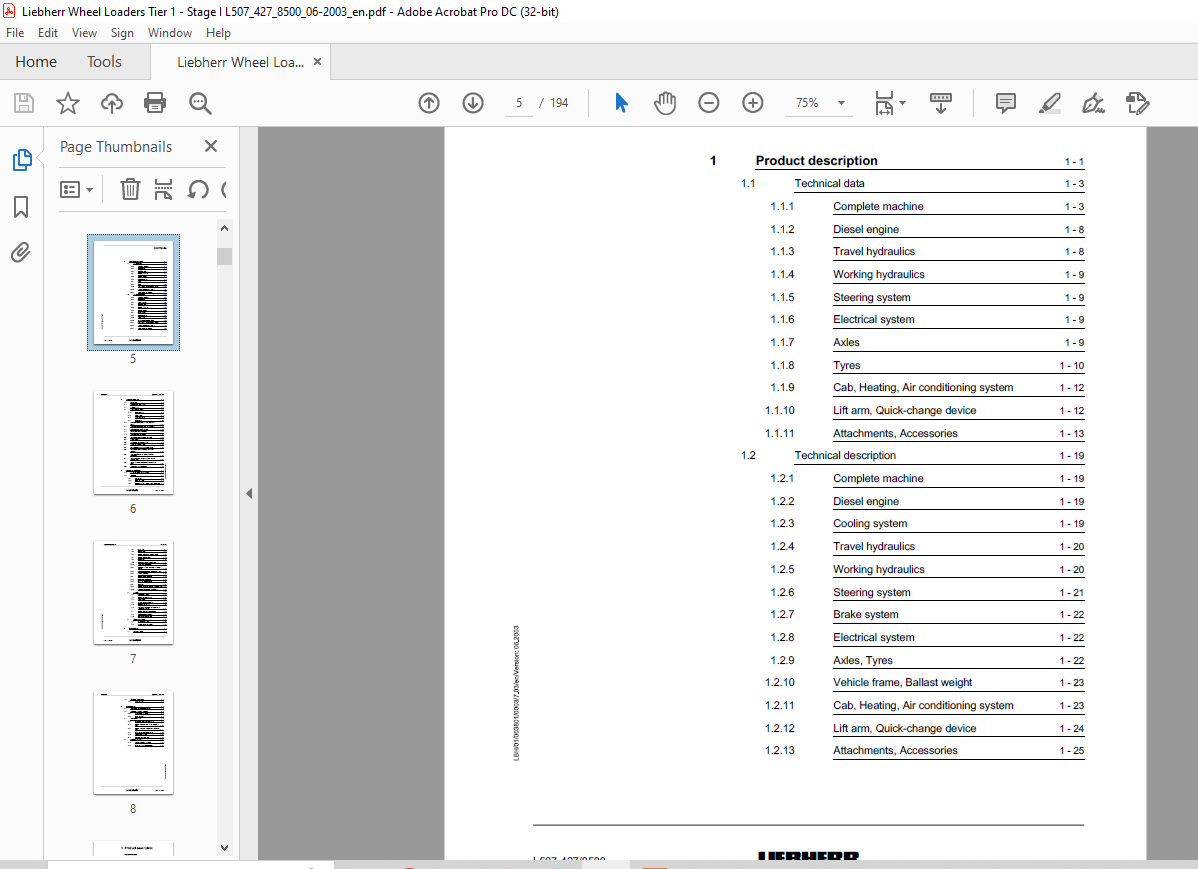The height and width of the screenshot is (869, 1198).
Task: Open the Sign menu
Action: click(122, 33)
